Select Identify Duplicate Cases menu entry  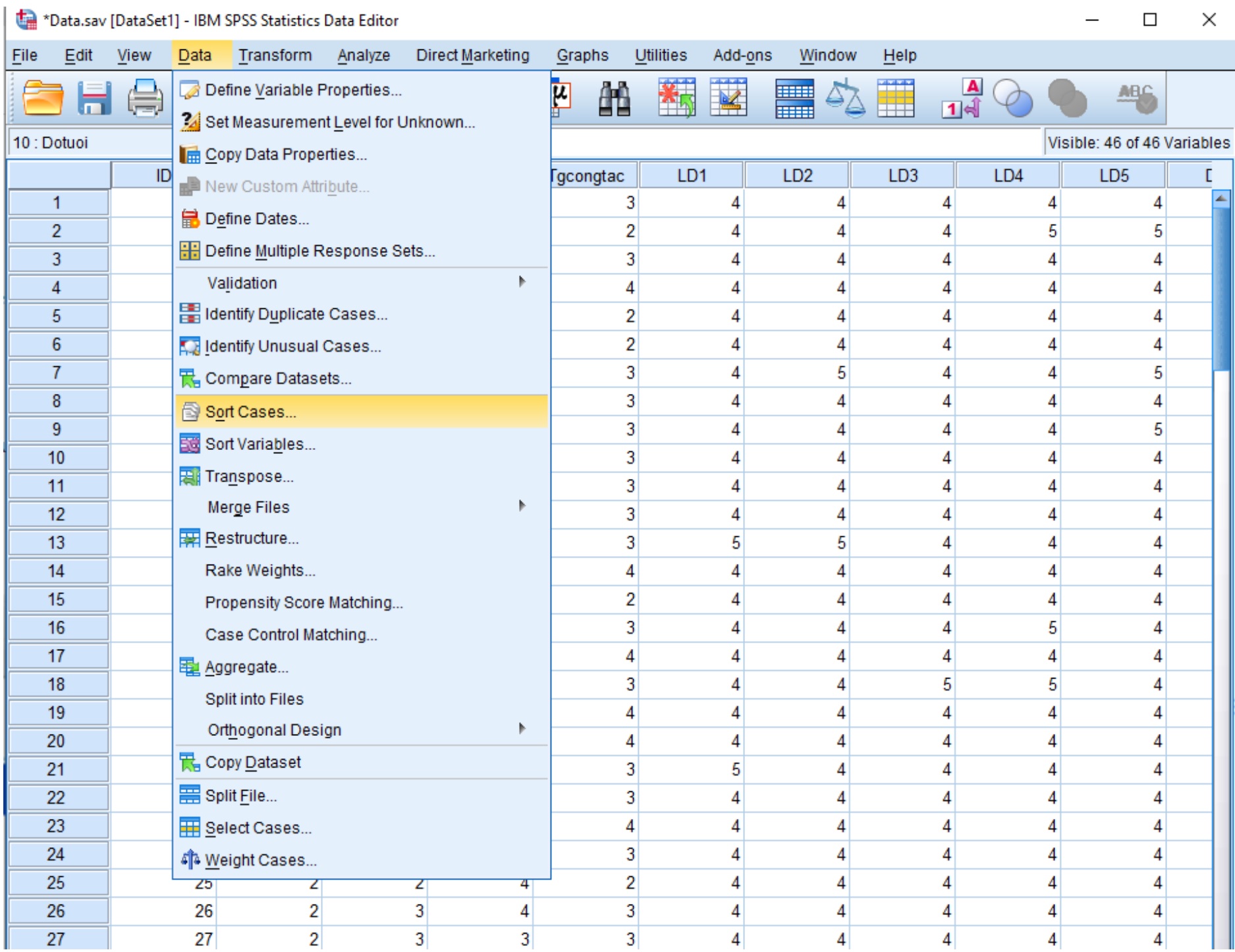point(296,314)
